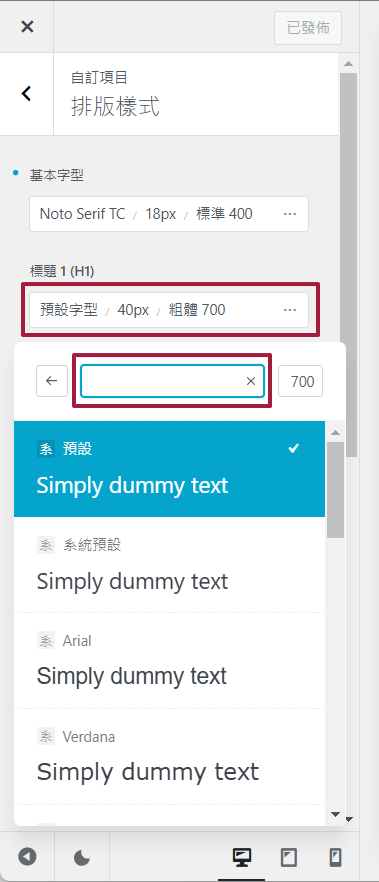
Task: Click the font list scrollbar up arrow
Action: (x=336, y=432)
